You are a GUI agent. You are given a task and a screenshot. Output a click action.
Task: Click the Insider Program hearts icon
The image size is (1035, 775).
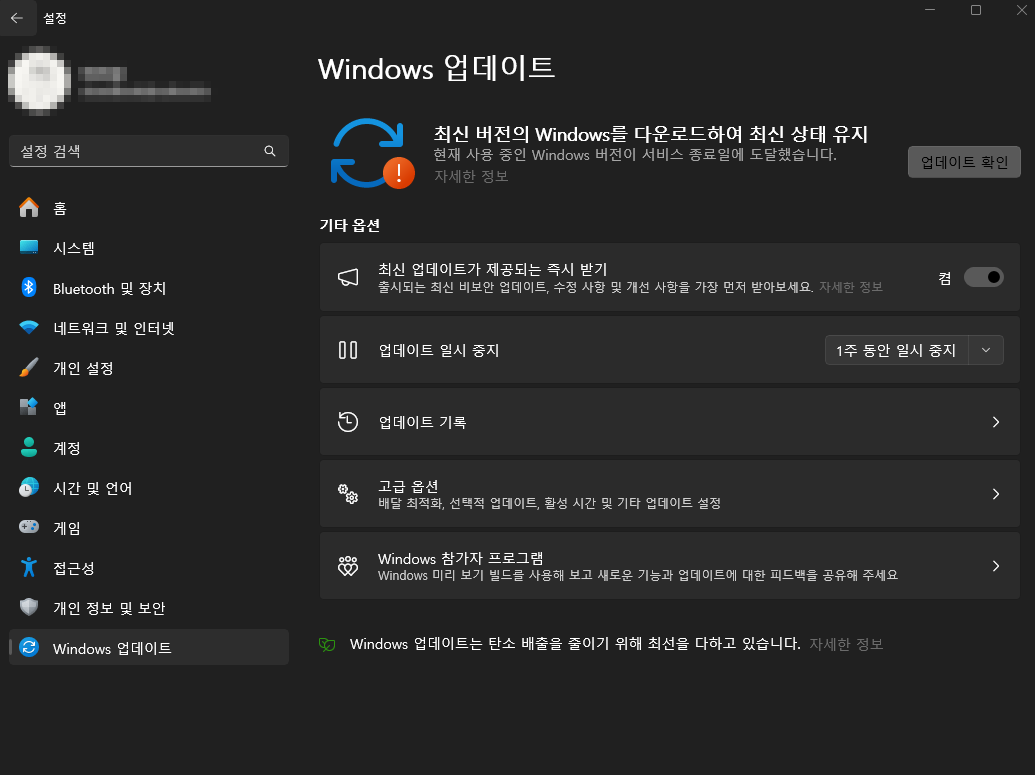pyautogui.click(x=348, y=566)
